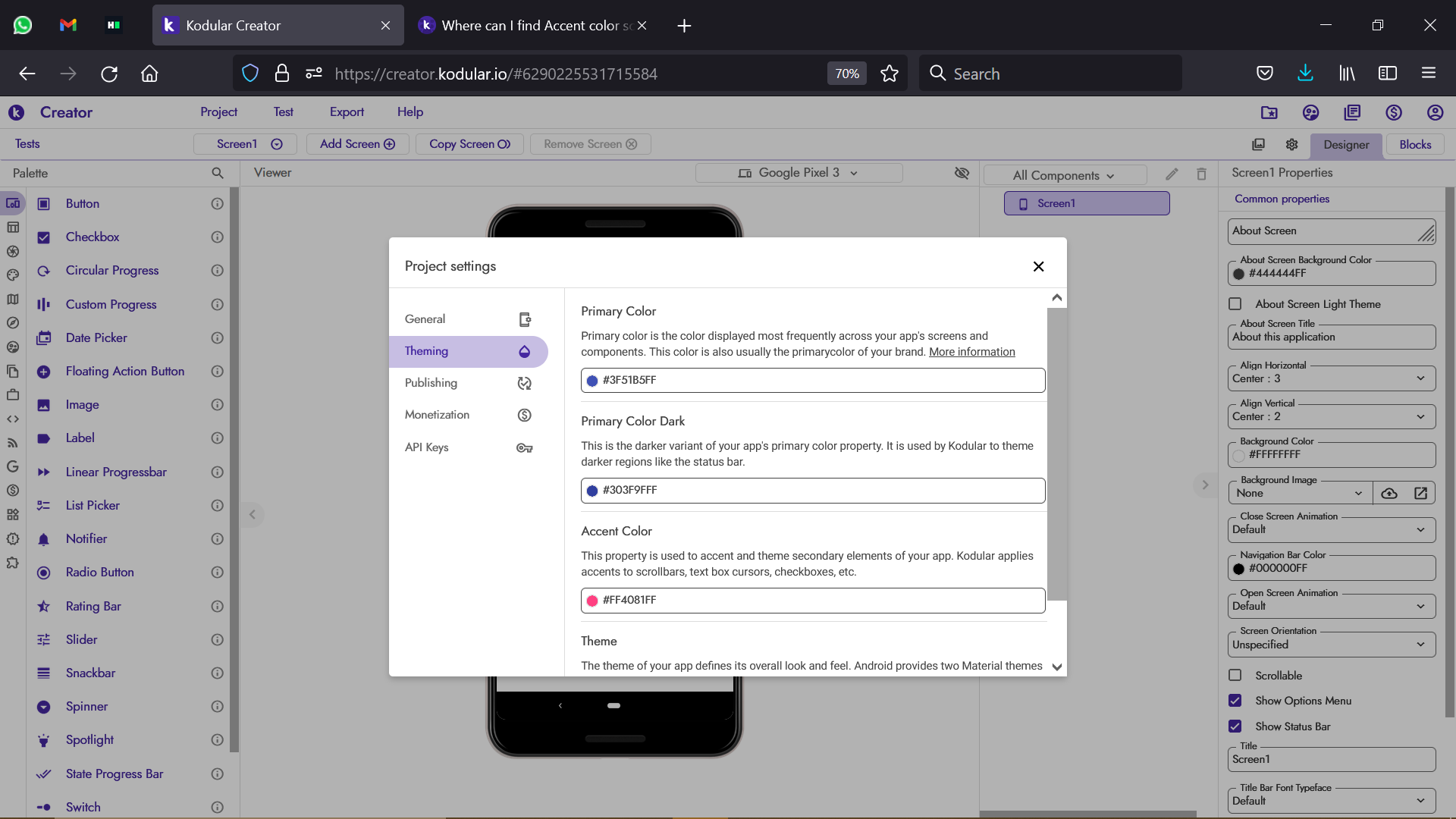Screen dimensions: 1456x819
Task: Switch to the Blocks view
Action: (x=1415, y=145)
